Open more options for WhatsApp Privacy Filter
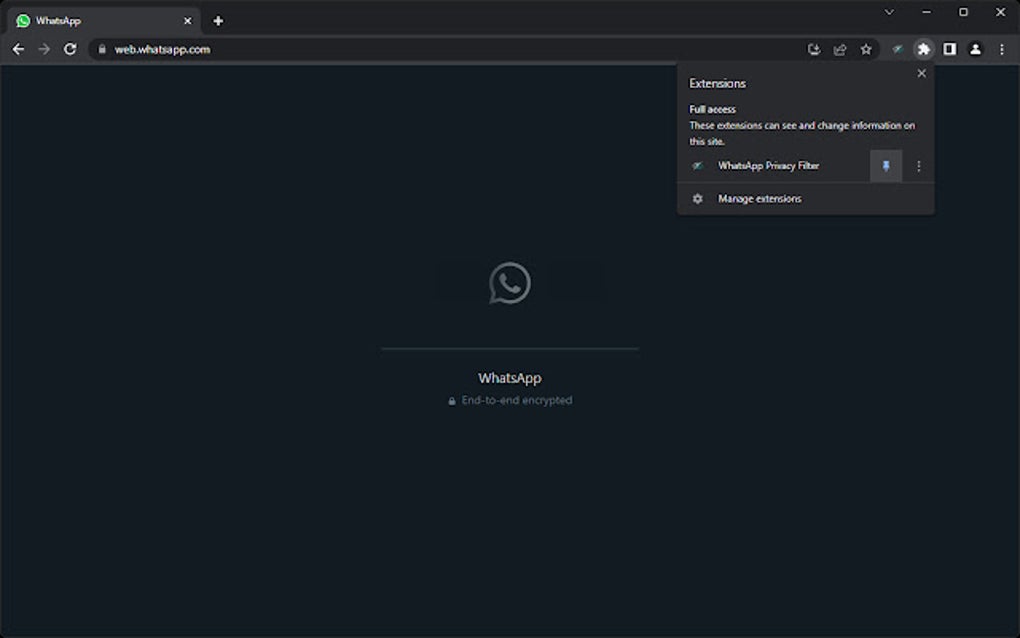 (x=918, y=166)
